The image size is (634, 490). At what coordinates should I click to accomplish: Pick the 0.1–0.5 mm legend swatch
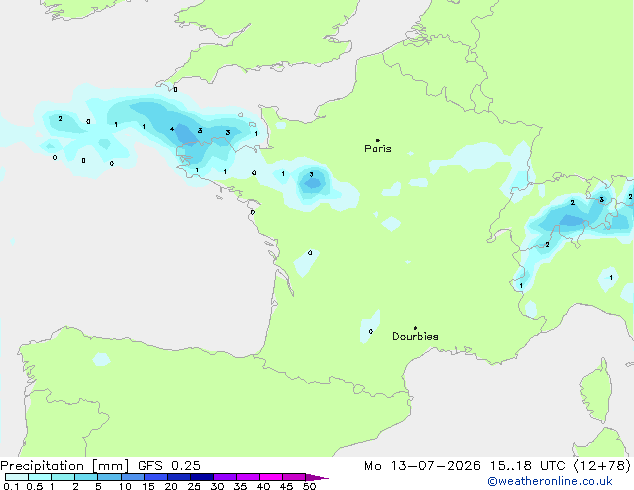(17, 477)
